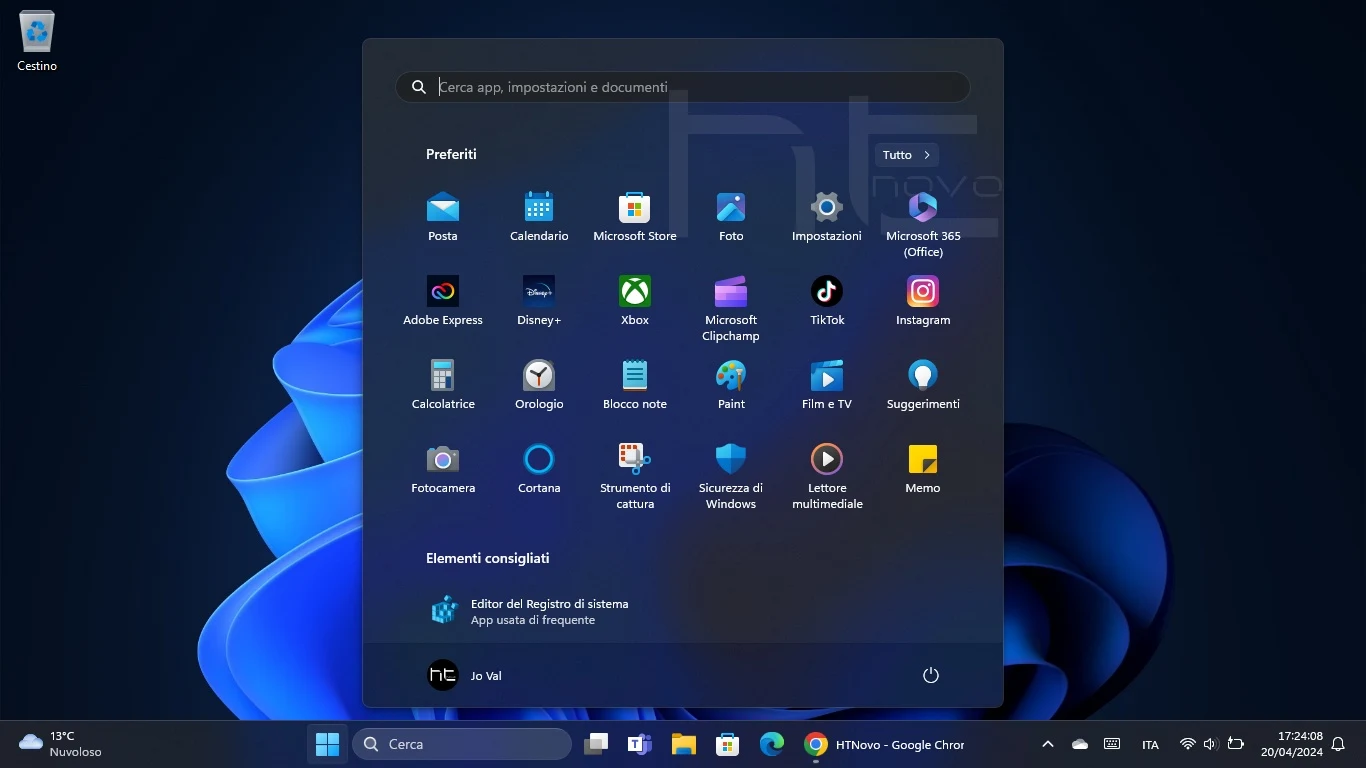Screen dimensions: 1366x768
Task: Open Memo sticky notes
Action: (923, 469)
